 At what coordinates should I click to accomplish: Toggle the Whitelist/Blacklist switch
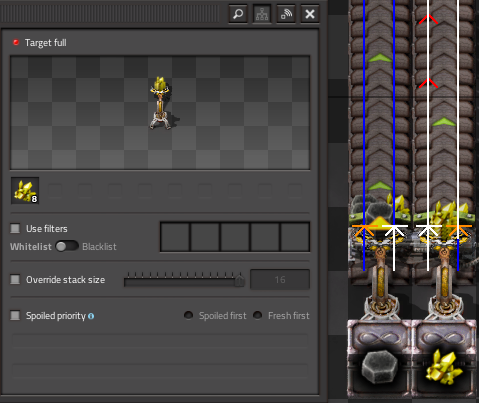(67, 246)
